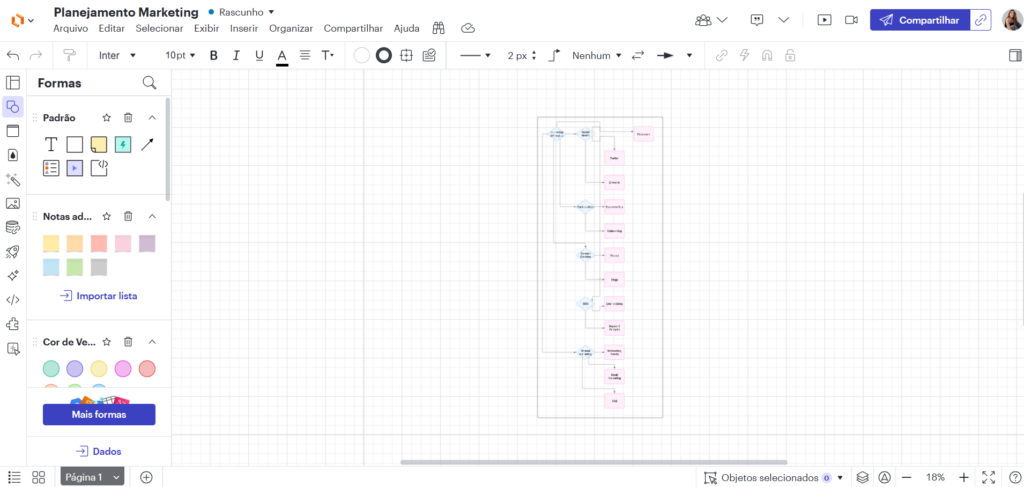Collapse the Padrão shapes section

point(152,118)
